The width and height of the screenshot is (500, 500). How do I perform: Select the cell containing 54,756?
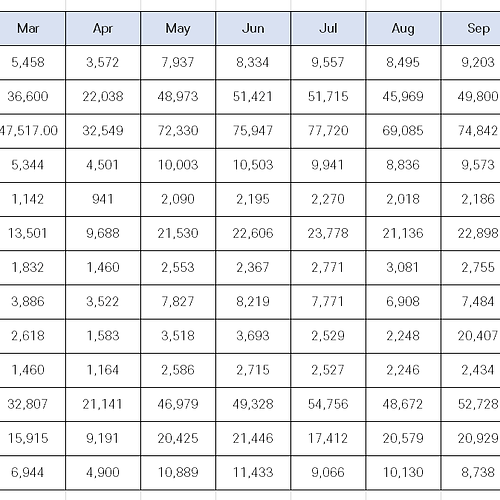pyautogui.click(x=328, y=404)
